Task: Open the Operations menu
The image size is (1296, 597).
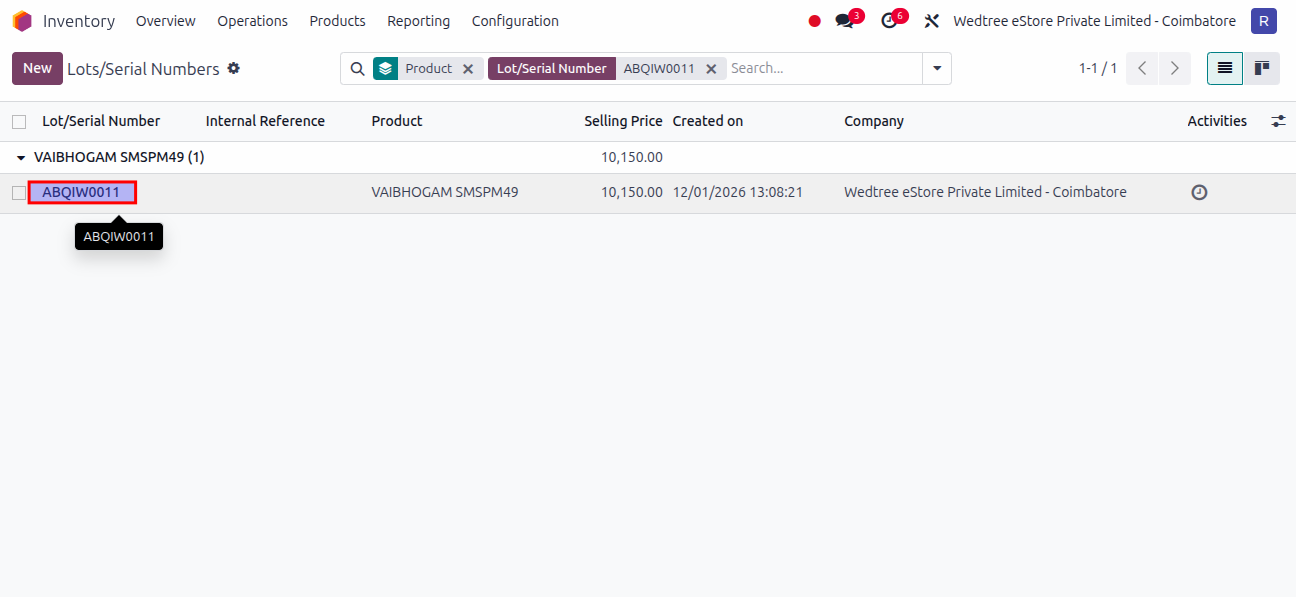Action: [x=252, y=21]
